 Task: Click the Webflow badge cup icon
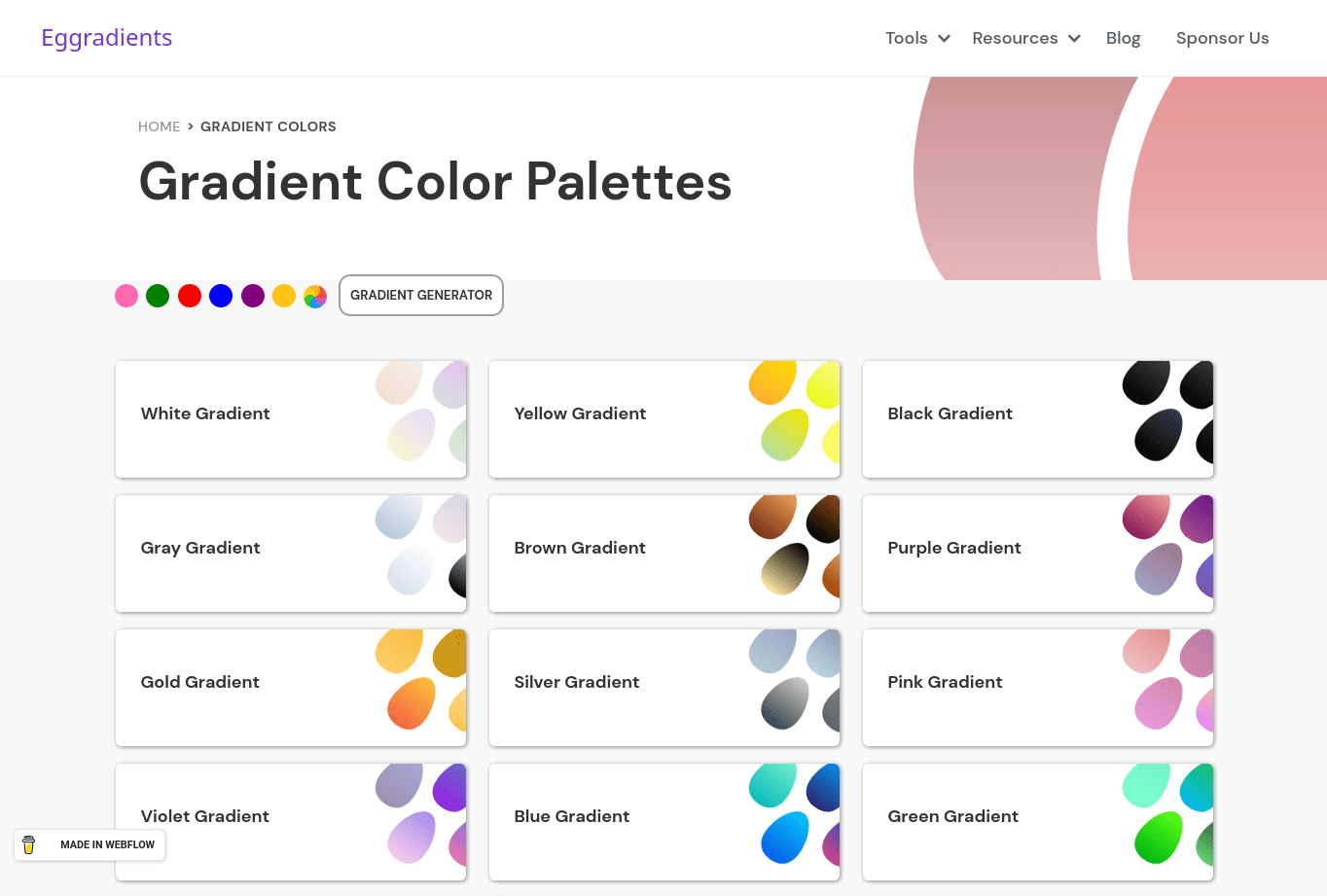[29, 844]
